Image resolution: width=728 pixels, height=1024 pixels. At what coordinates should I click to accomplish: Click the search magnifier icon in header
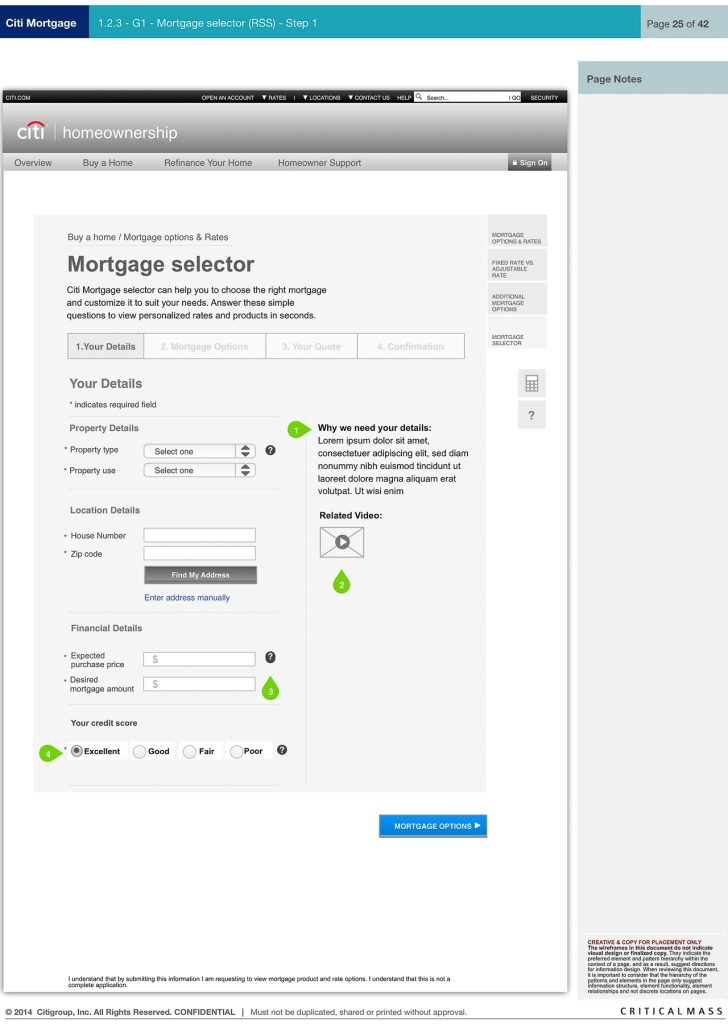point(419,97)
